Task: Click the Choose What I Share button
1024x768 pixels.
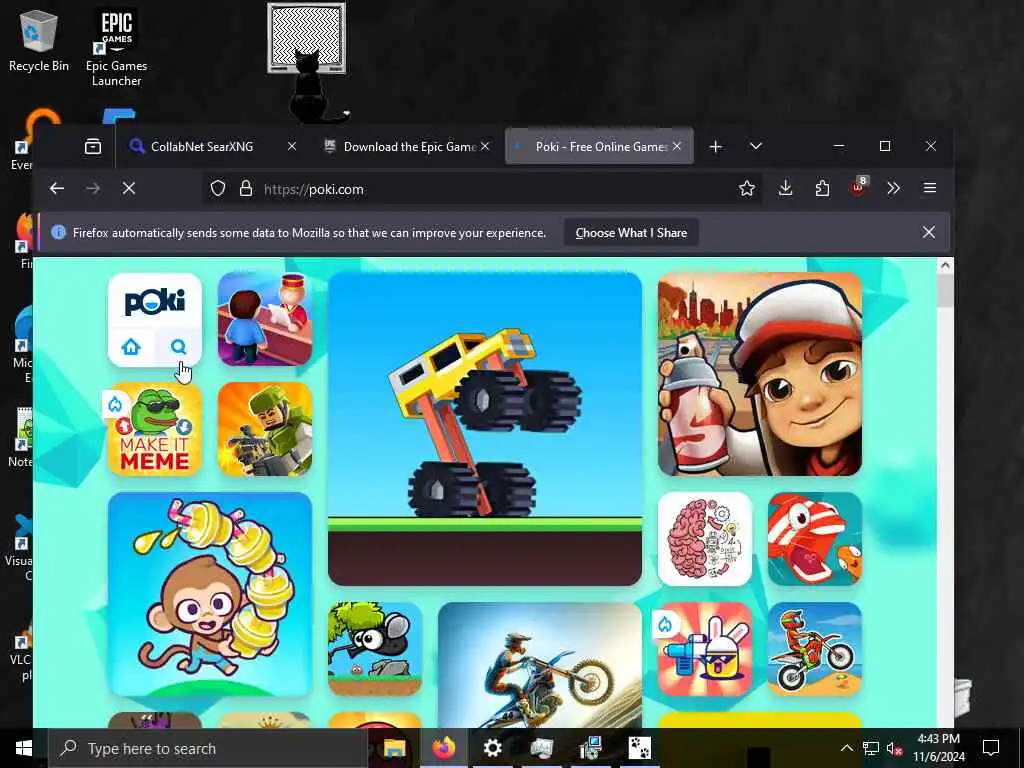Action: 631,232
